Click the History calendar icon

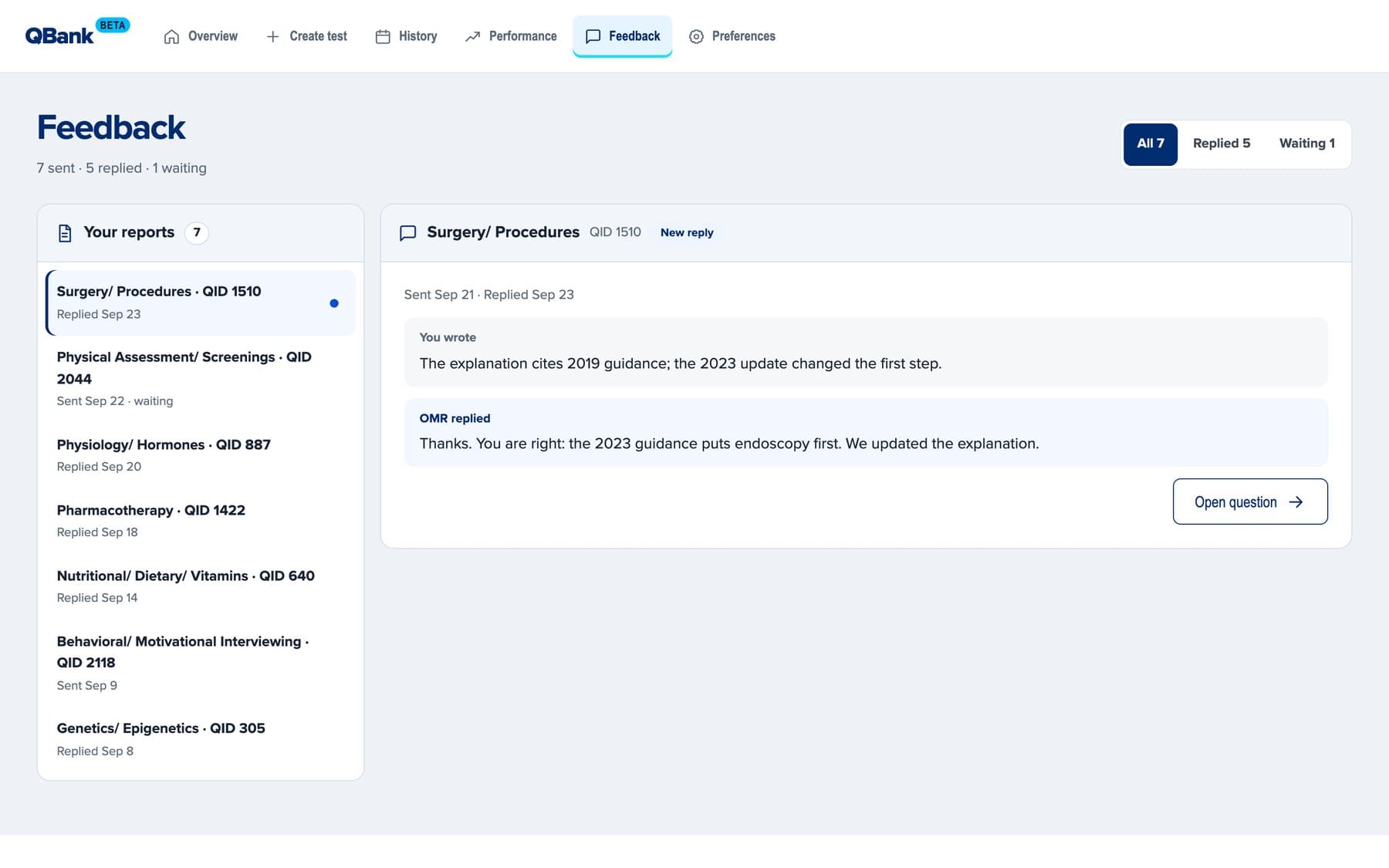[383, 36]
